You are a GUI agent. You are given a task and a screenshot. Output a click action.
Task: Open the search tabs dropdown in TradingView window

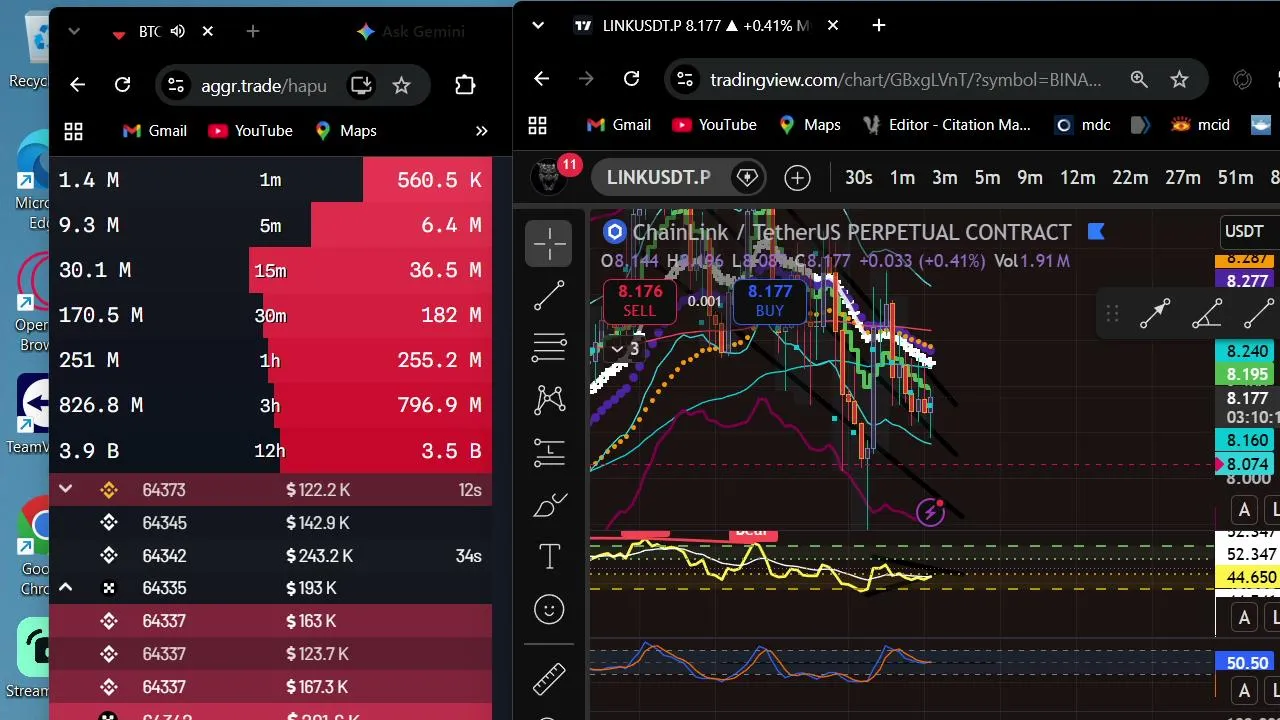(x=538, y=25)
